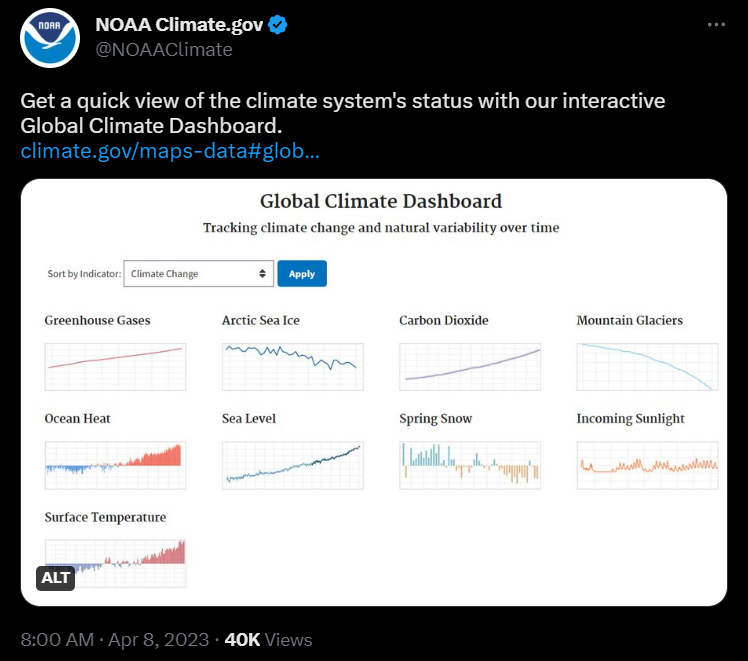Click the @NOAAClimate handle
This screenshot has height=661, width=748.
coord(164,49)
